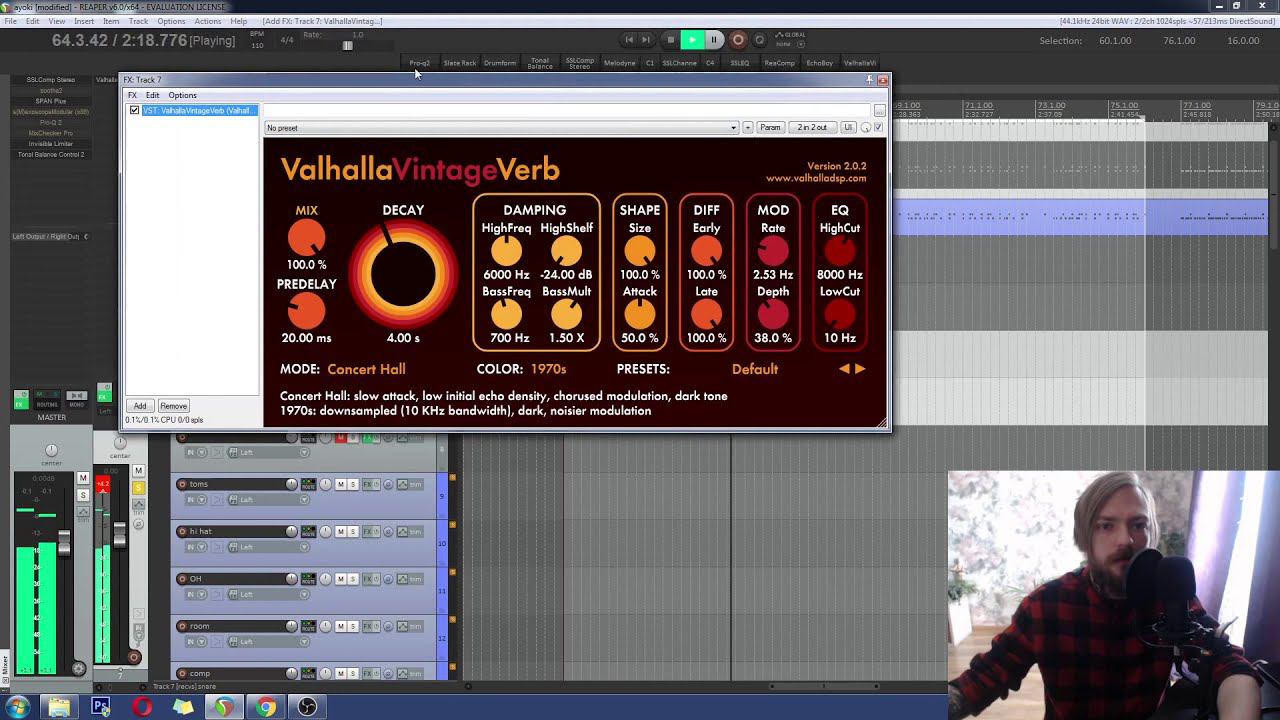Click the PREDELAY knob

click(x=307, y=312)
